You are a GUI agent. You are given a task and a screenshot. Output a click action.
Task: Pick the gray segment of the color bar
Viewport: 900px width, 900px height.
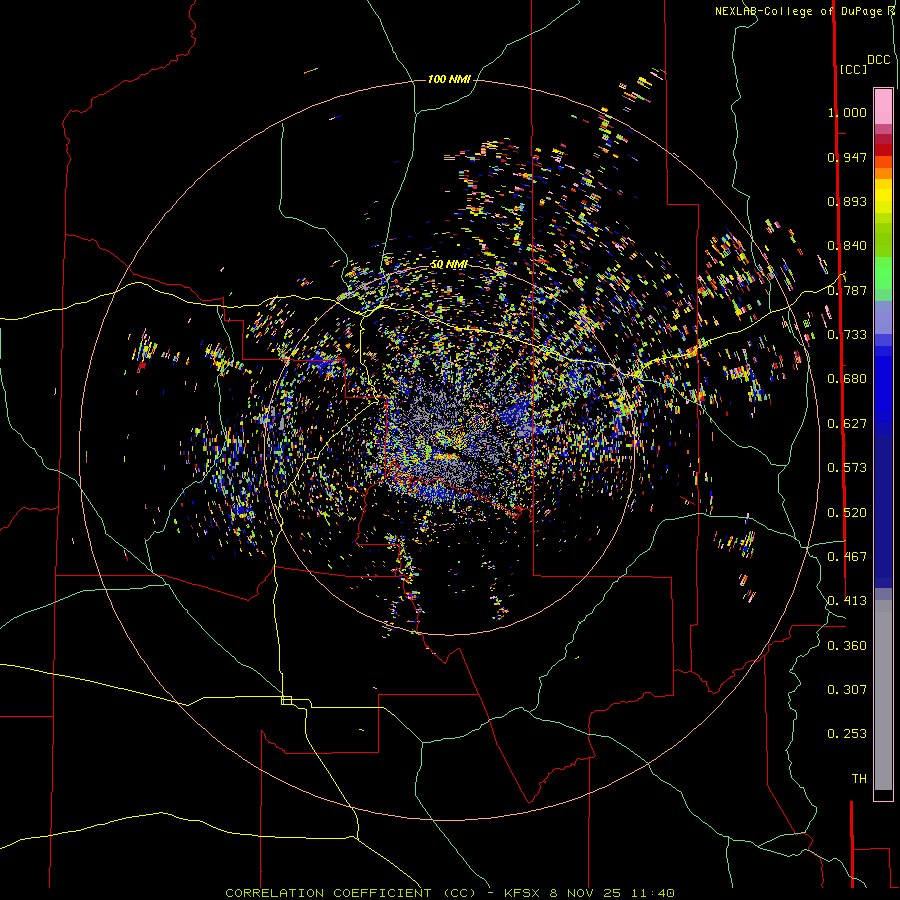tap(883, 695)
